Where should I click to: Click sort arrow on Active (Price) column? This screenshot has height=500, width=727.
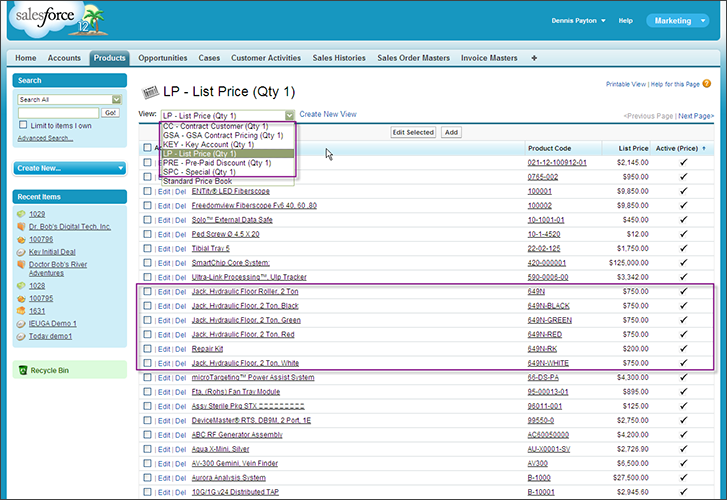click(x=704, y=148)
